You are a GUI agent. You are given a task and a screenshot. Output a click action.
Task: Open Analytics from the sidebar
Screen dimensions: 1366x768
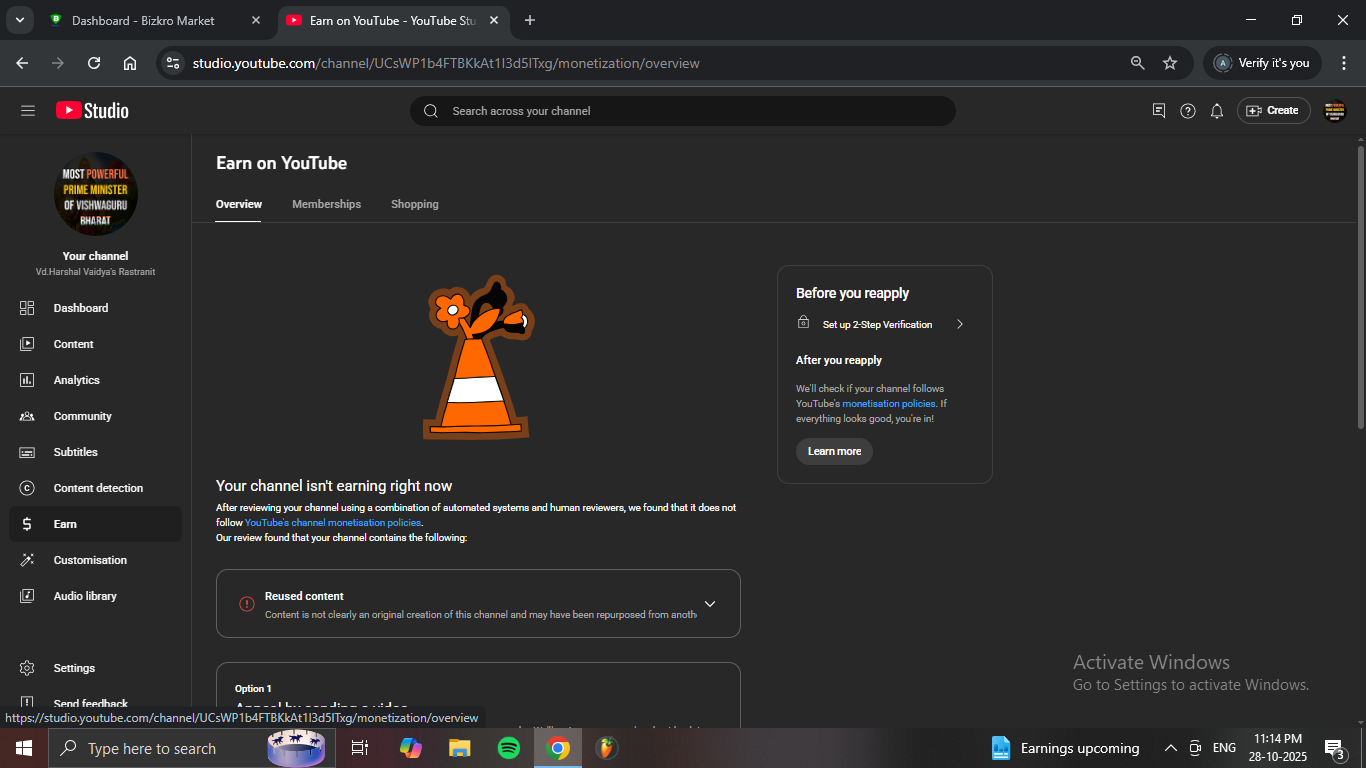point(76,380)
